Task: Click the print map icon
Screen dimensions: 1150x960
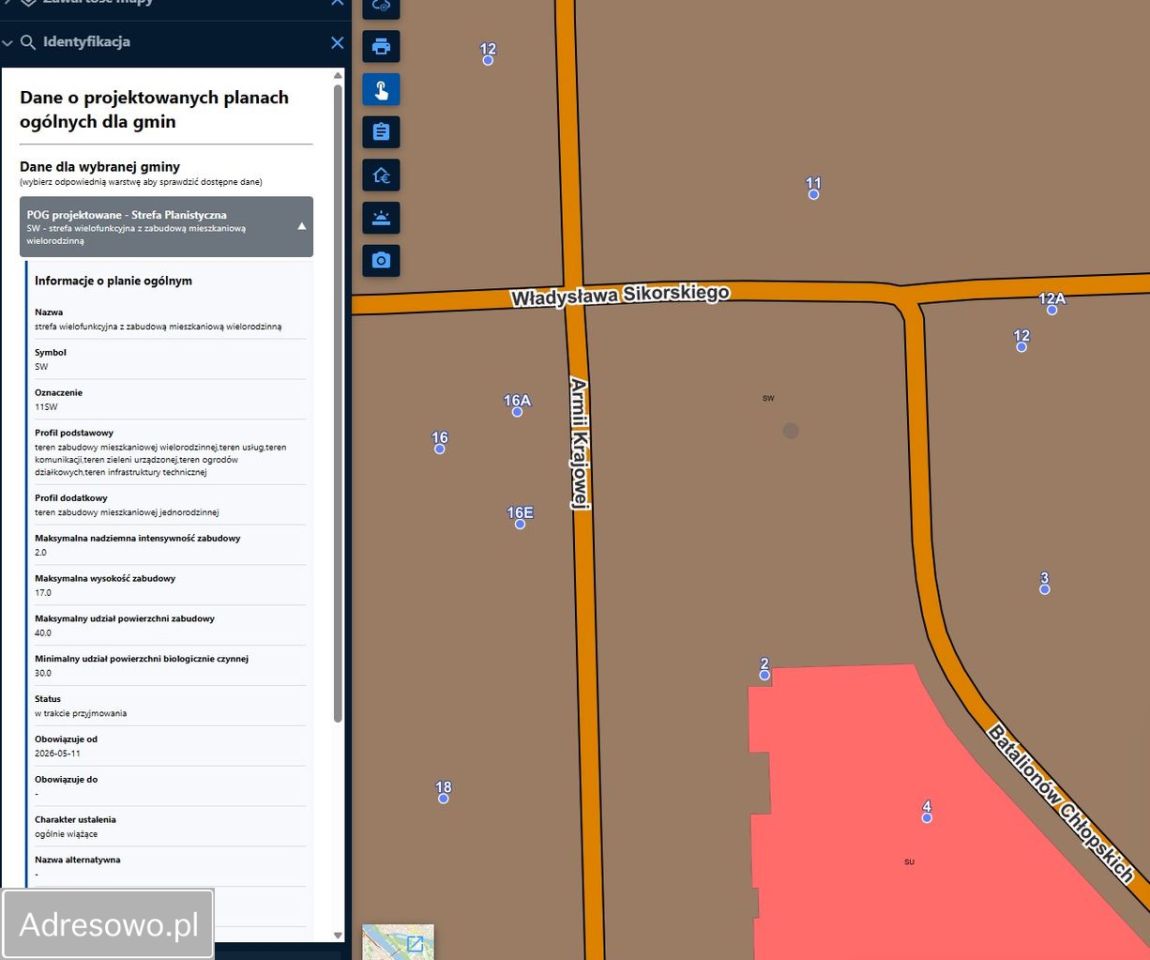Action: [x=381, y=46]
